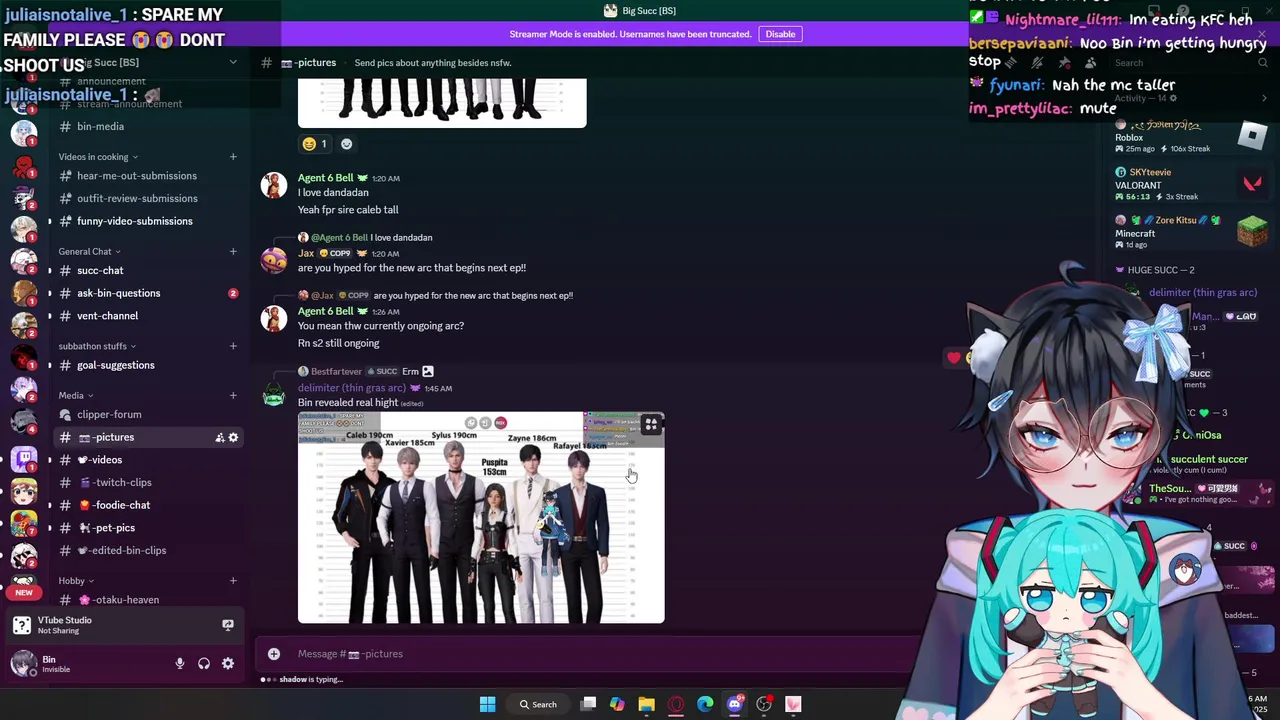Screen dimensions: 1280x720
Task: Open the pictures channel settings gear
Action: pyautogui.click(x=234, y=437)
